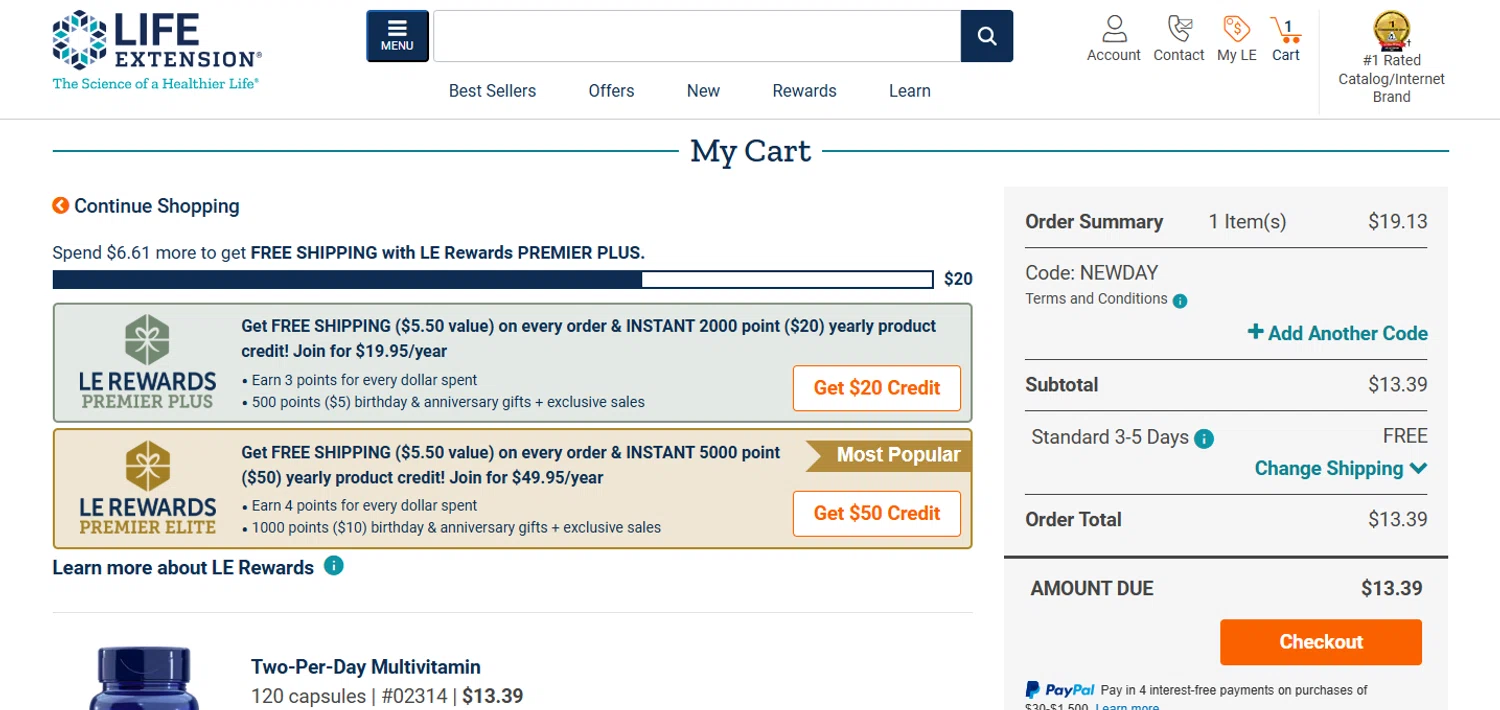1500x710 pixels.
Task: Click inside the search input field
Action: (x=696, y=36)
